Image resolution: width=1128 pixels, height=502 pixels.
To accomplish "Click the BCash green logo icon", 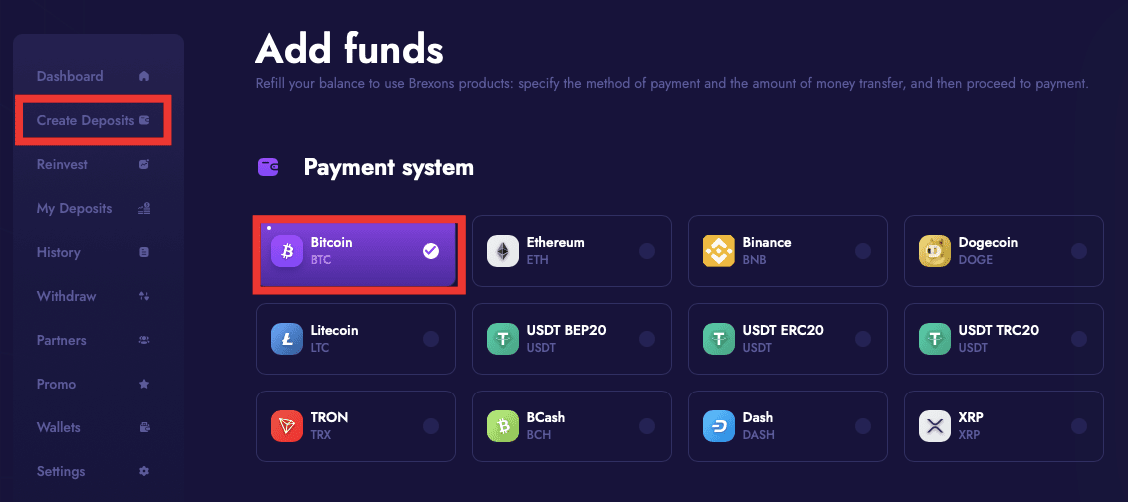I will pyautogui.click(x=503, y=426).
